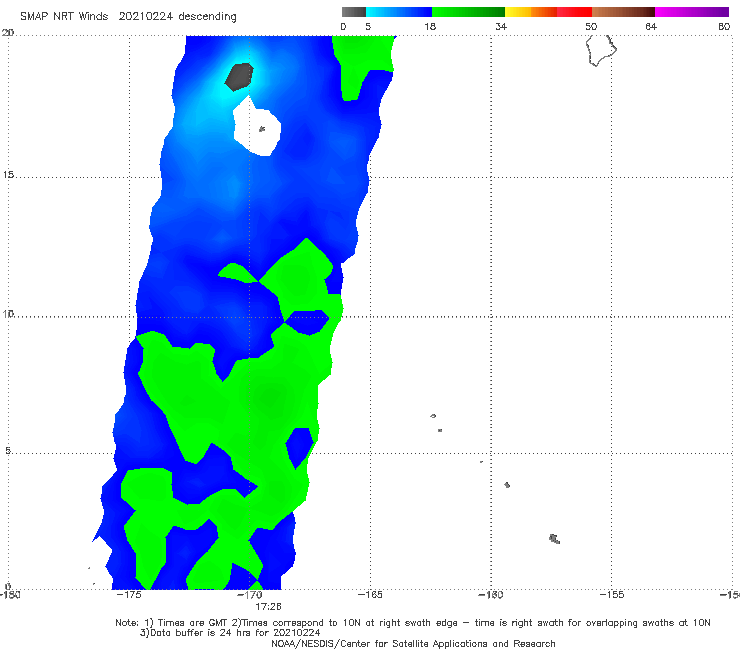
Task: Click the gray 0–5 segment of the color bar
Action: (354, 12)
